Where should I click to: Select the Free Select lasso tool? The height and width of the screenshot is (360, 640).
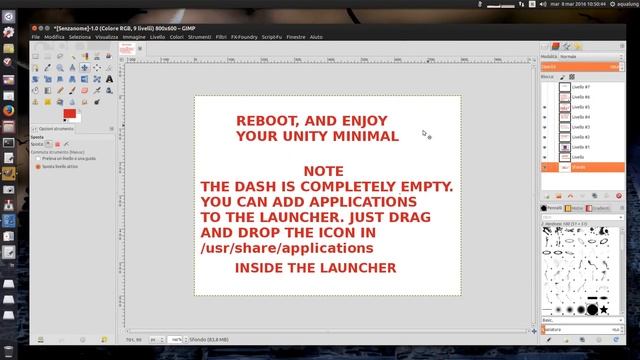(x=60, y=56)
